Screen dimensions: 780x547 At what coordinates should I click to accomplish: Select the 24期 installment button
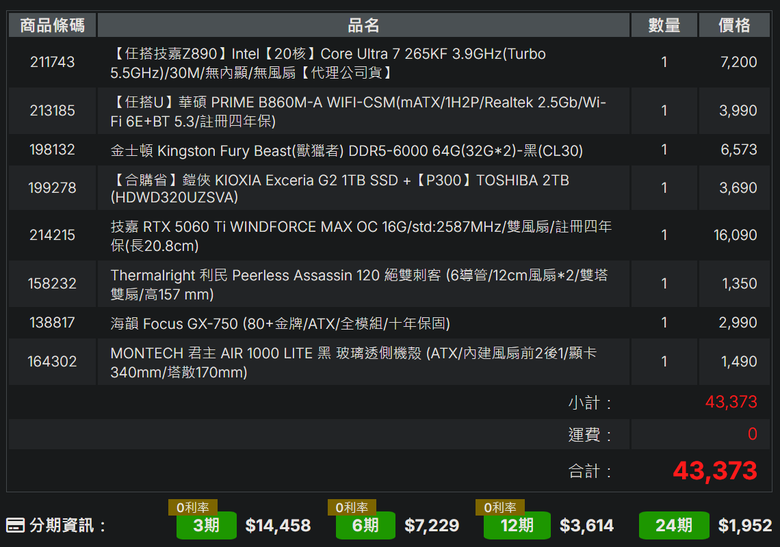point(674,525)
